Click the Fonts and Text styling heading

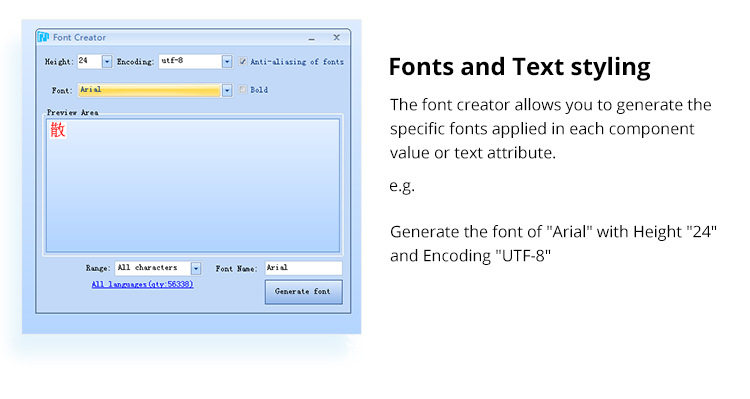(519, 66)
